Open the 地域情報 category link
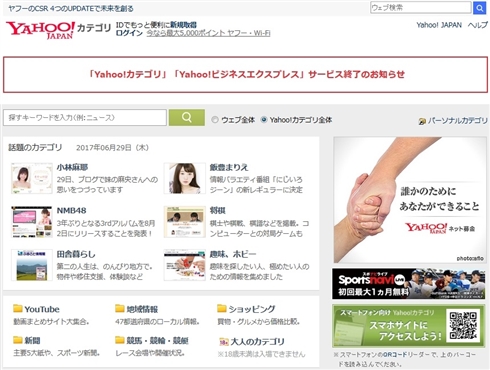This screenshot has width=490, height=370. point(142,309)
